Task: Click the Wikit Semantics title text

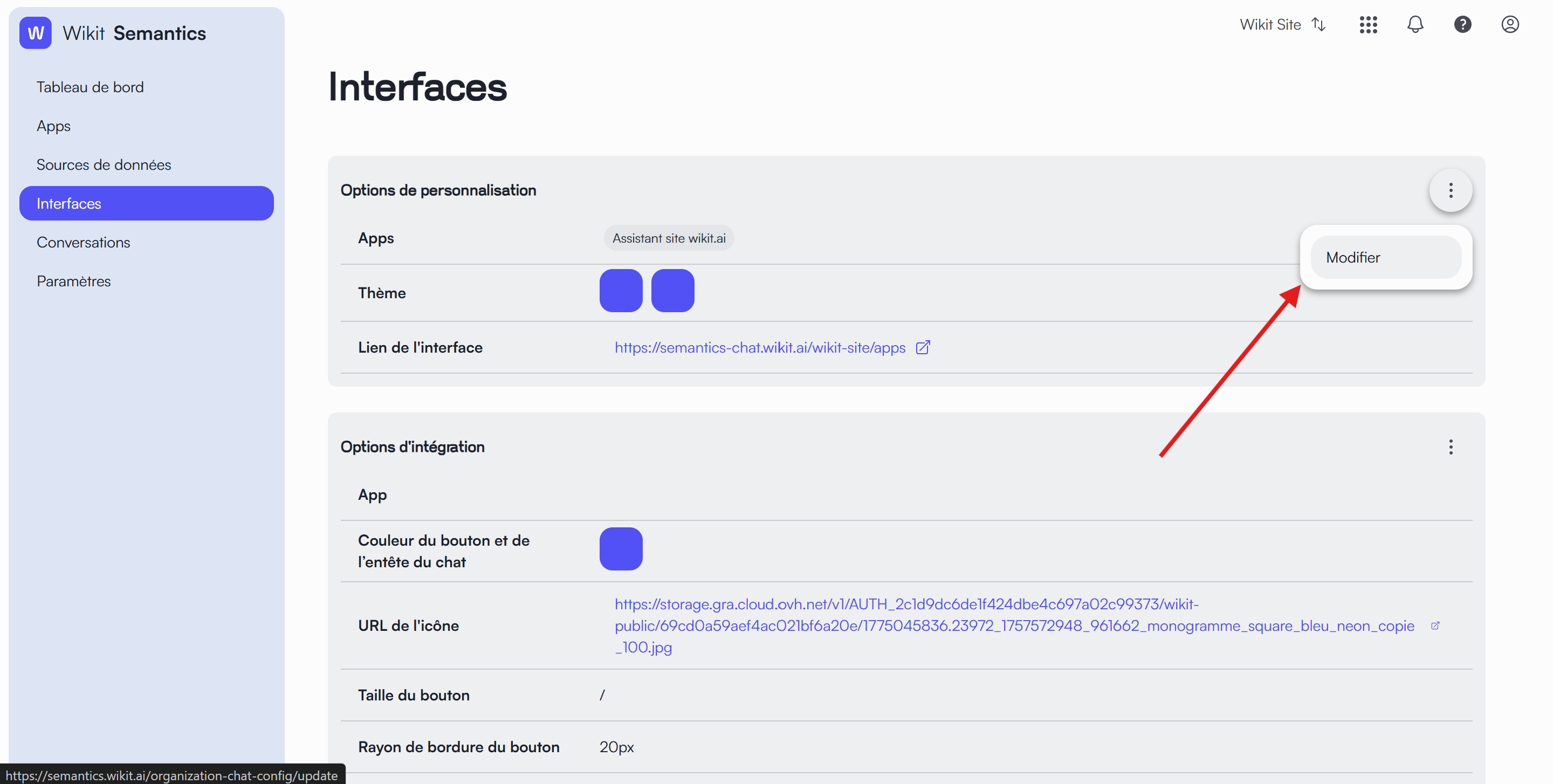Action: (x=134, y=33)
